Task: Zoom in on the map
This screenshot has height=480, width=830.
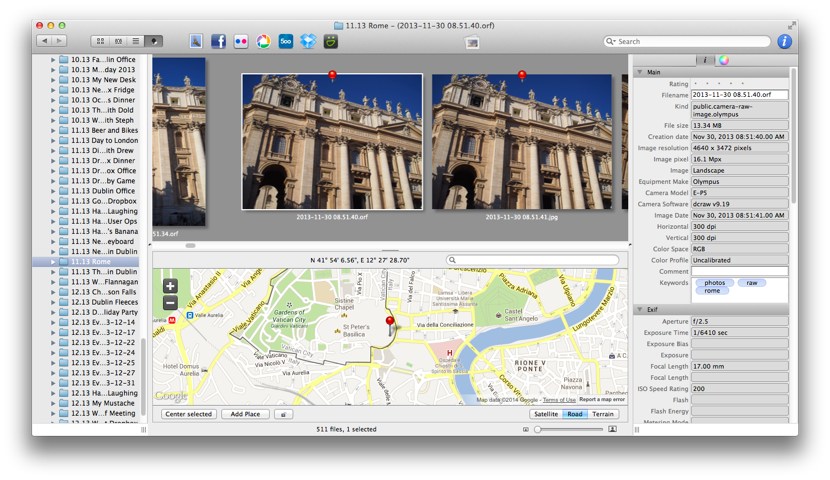Action: coord(170,286)
